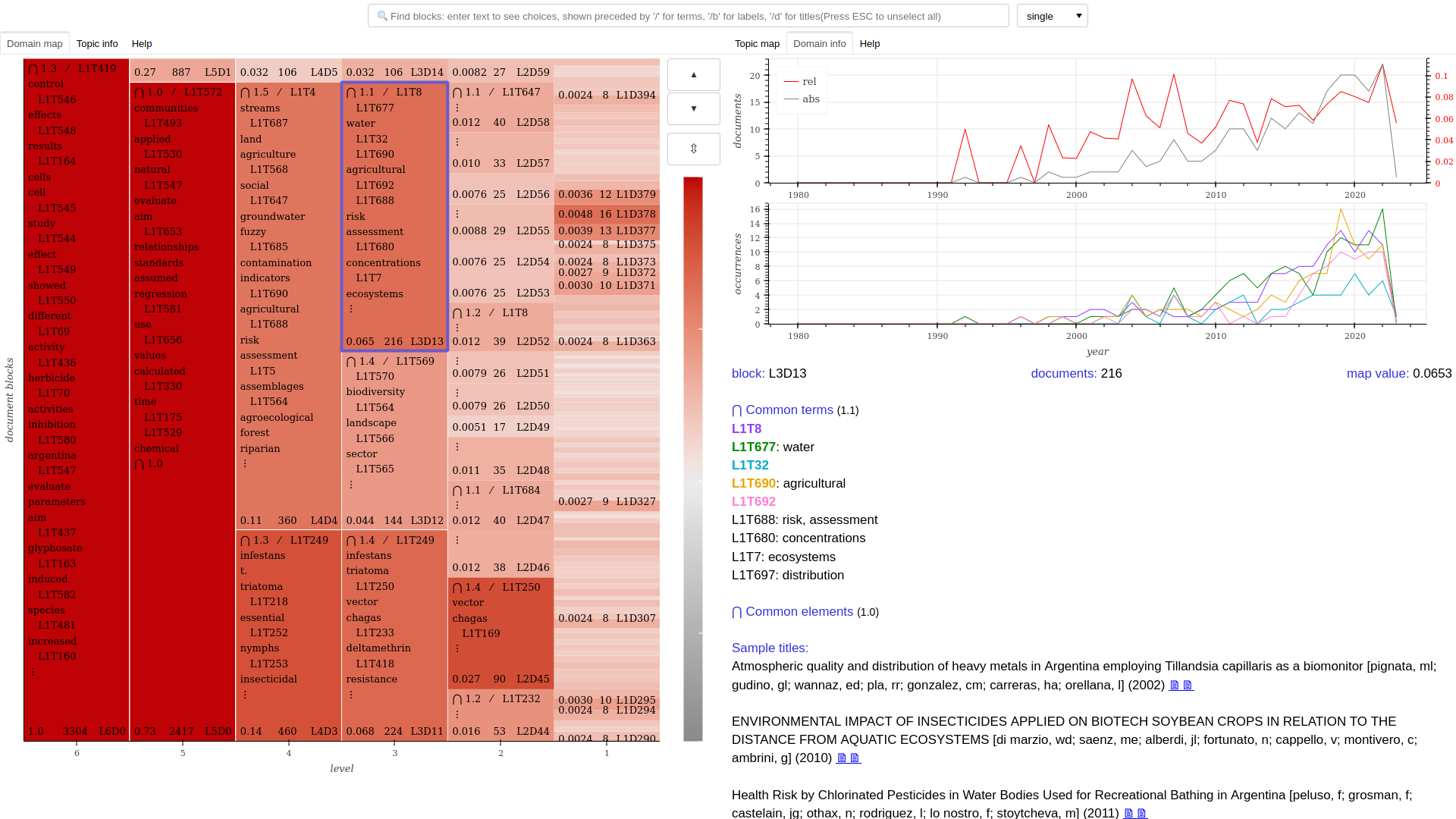Expand the ellipsis in block L4D4
1456x819 pixels.
(x=245, y=463)
